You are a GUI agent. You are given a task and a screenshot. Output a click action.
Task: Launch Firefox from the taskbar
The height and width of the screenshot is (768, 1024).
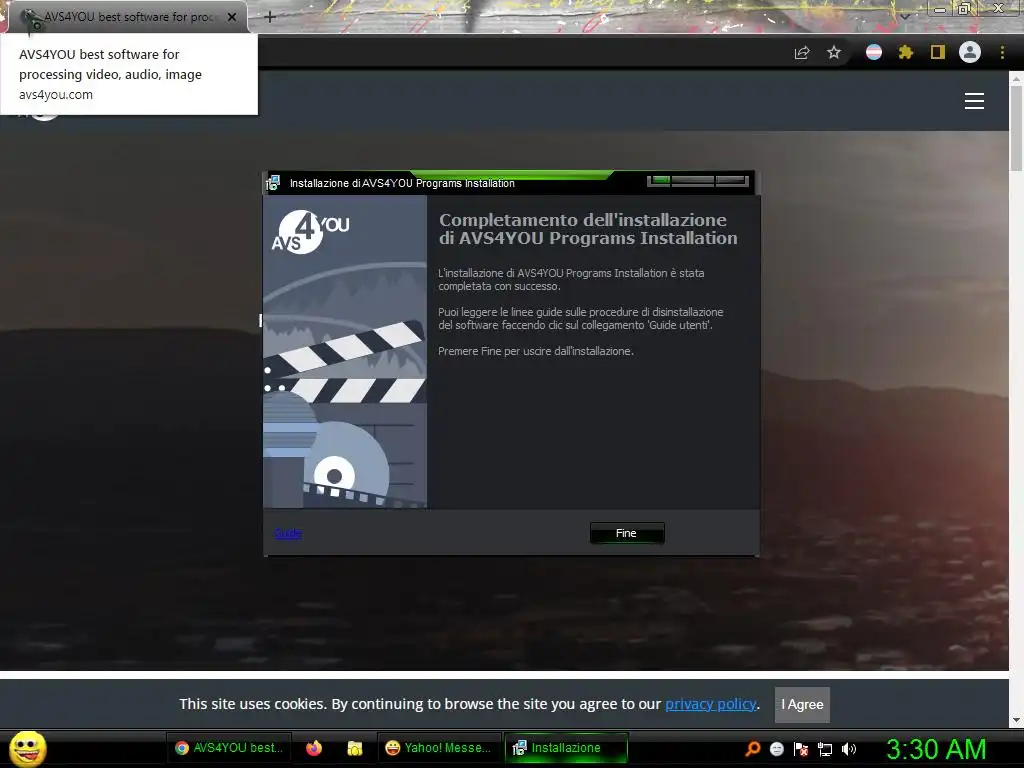click(x=314, y=748)
